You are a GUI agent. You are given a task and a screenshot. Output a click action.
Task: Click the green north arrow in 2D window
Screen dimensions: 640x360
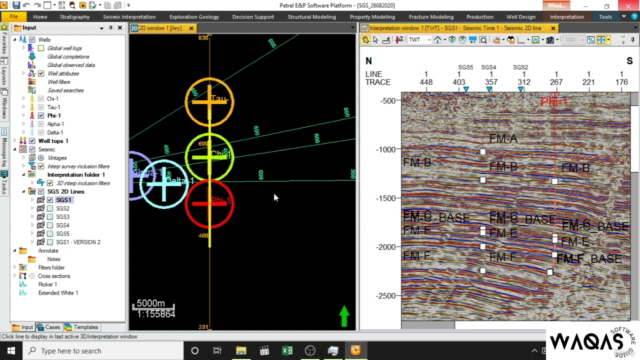344,316
